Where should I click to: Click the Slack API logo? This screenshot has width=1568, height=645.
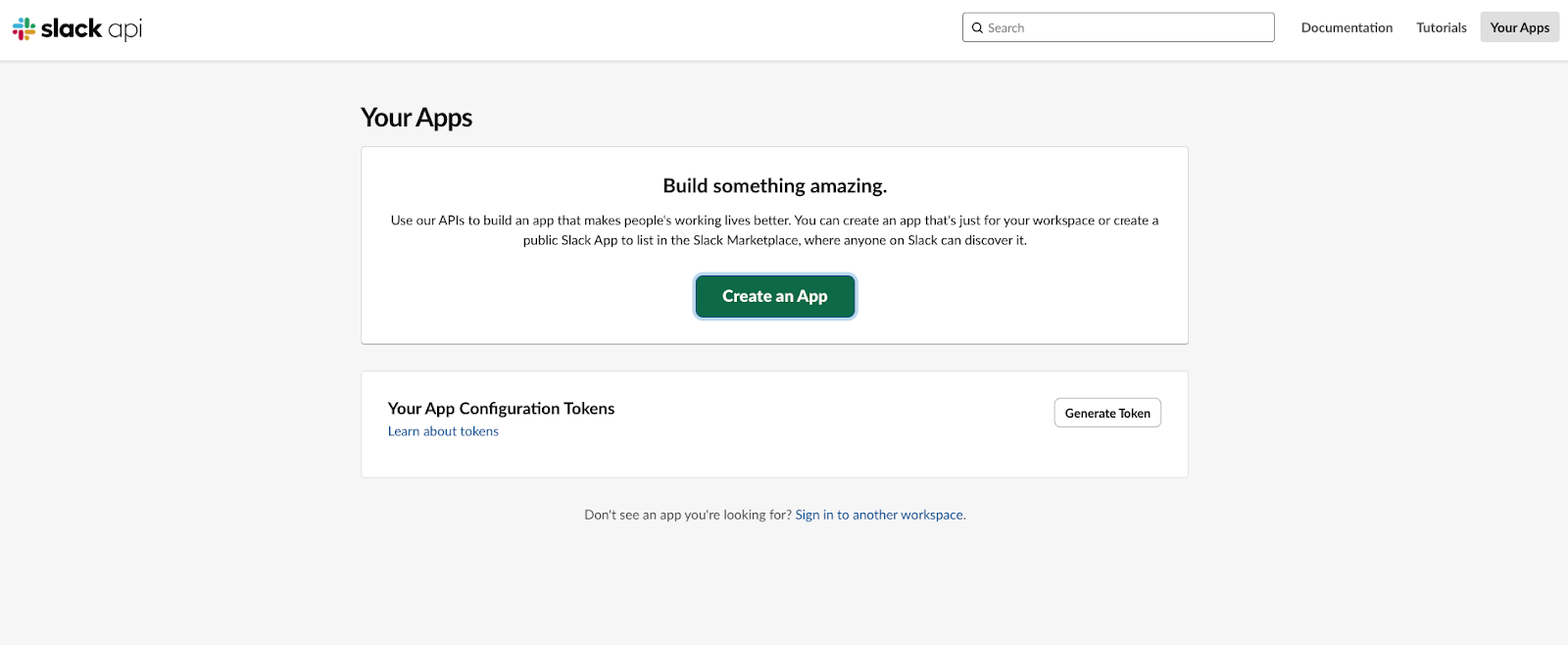point(77,28)
